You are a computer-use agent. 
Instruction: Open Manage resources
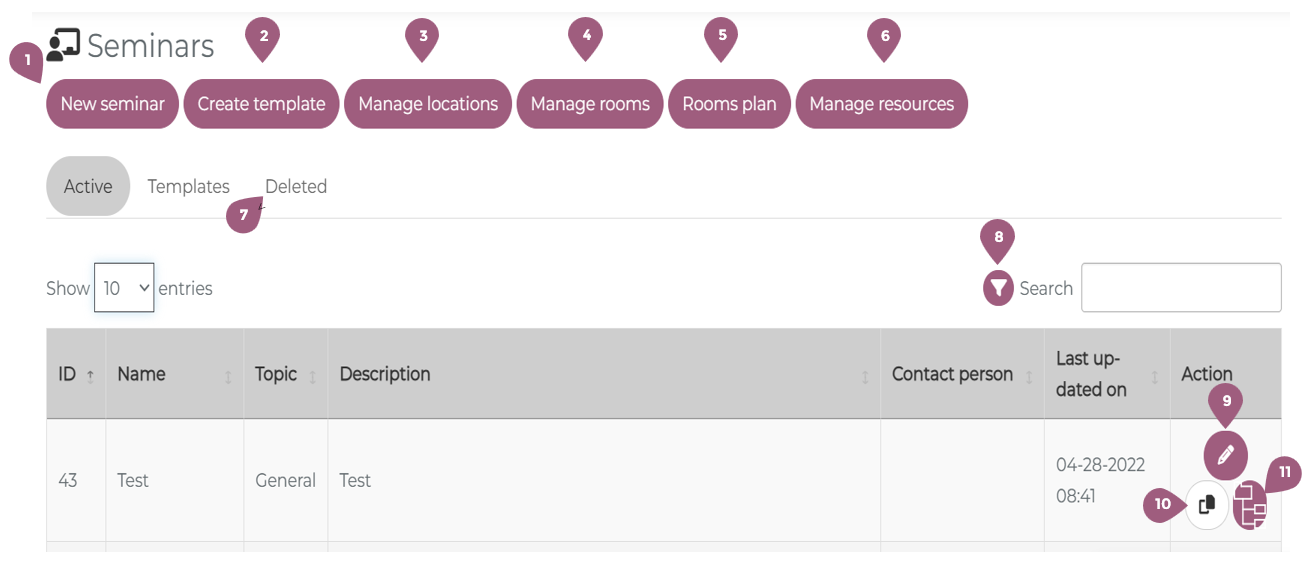pyautogui.click(x=881, y=104)
